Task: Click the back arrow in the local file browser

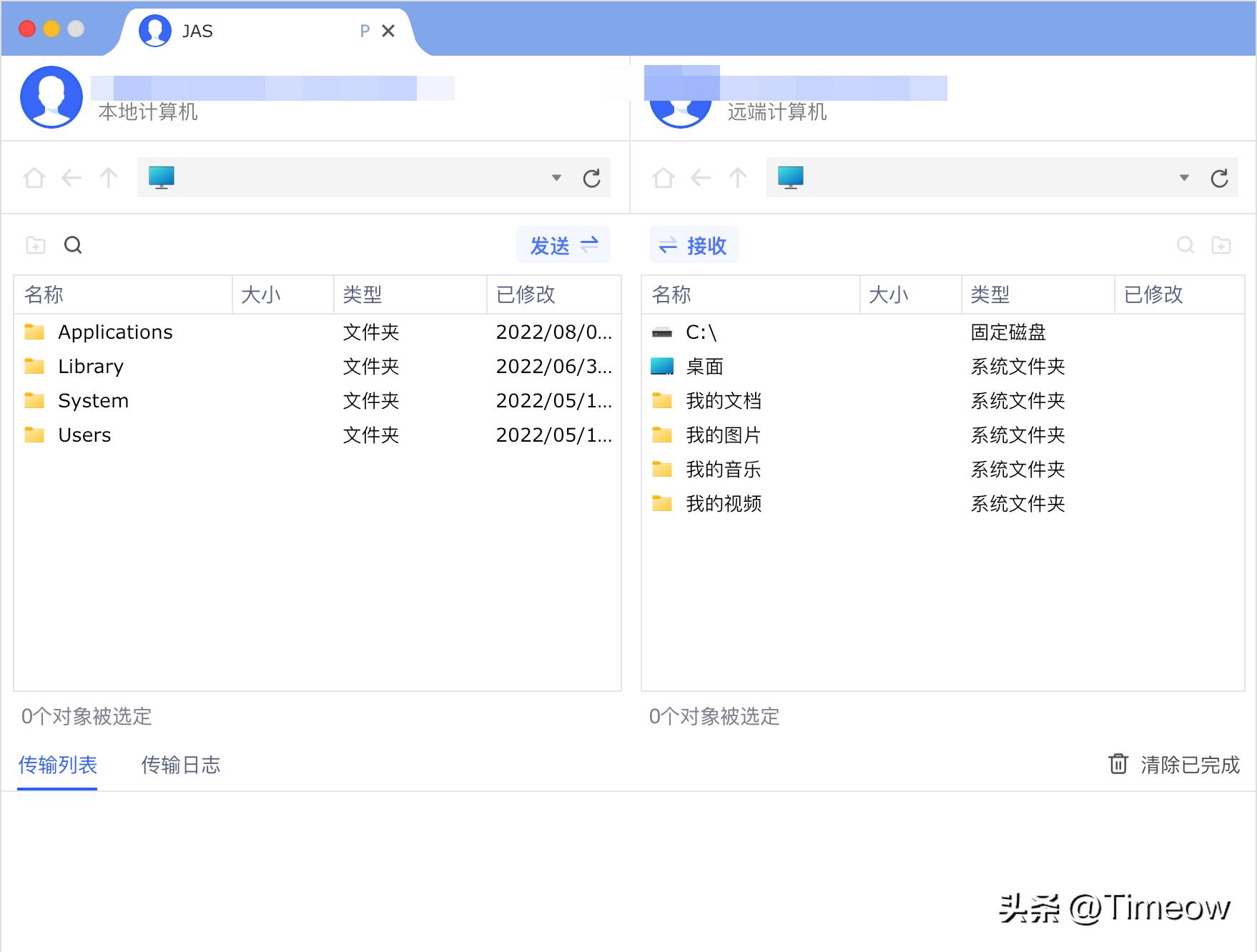Action: click(x=71, y=178)
